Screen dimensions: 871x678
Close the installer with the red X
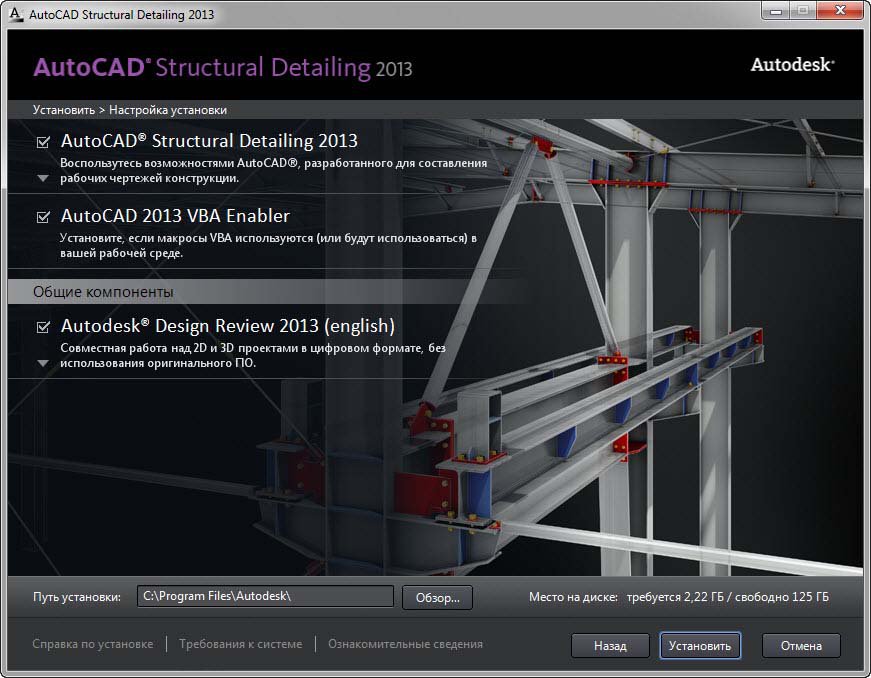(838, 12)
